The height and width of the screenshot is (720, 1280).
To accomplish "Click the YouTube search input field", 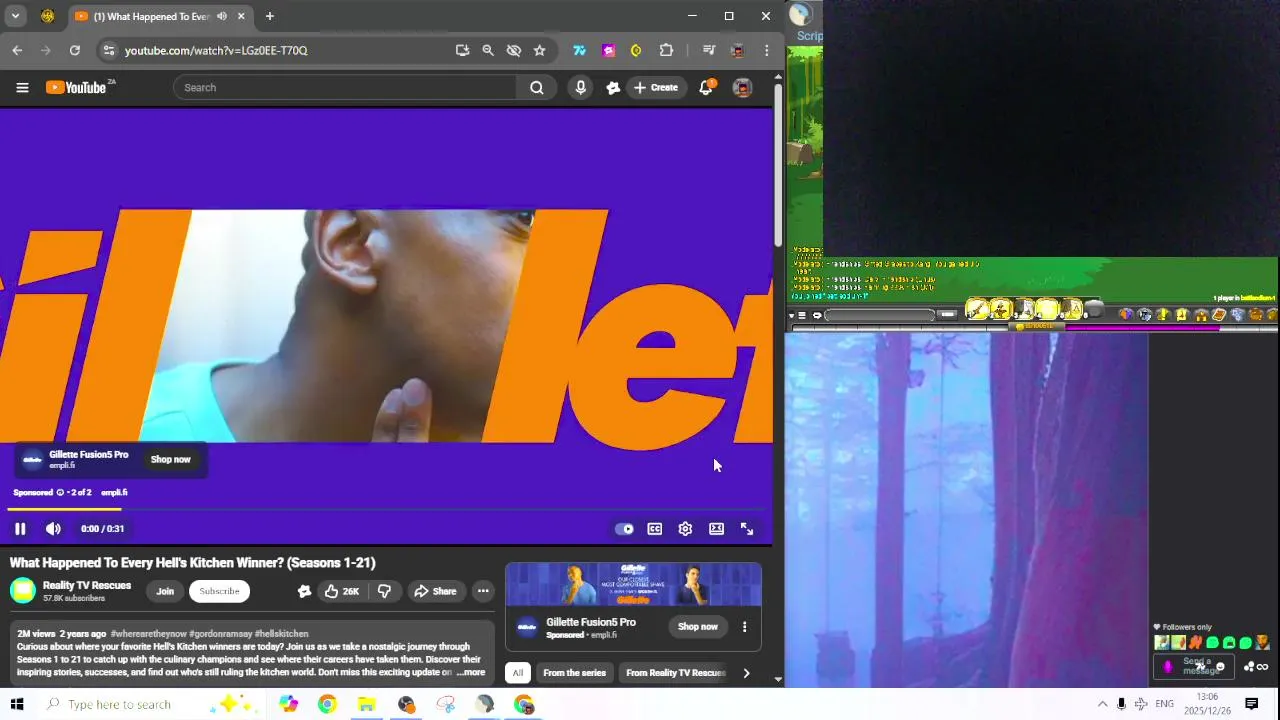I will (x=345, y=88).
